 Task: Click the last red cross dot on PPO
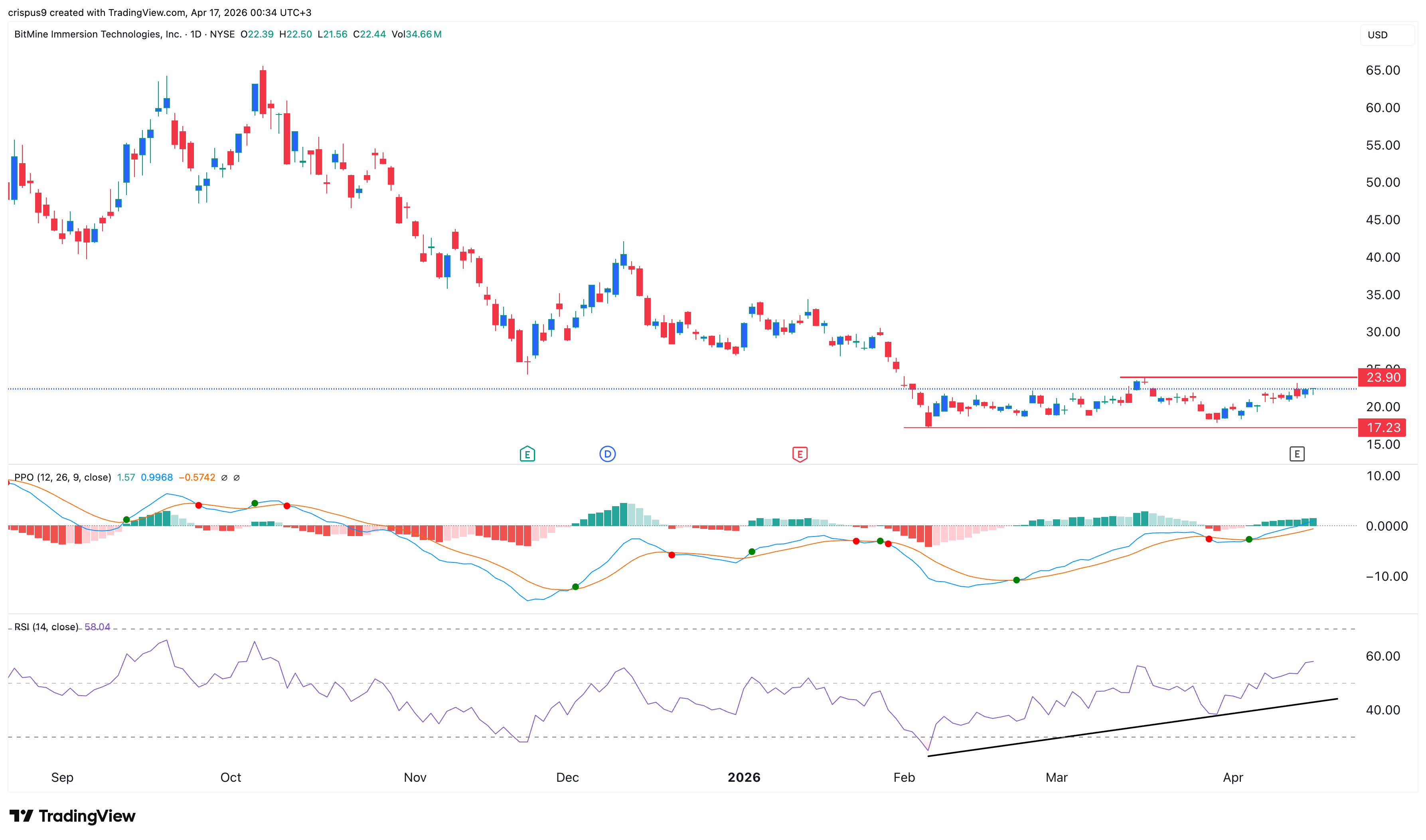[x=1209, y=539]
